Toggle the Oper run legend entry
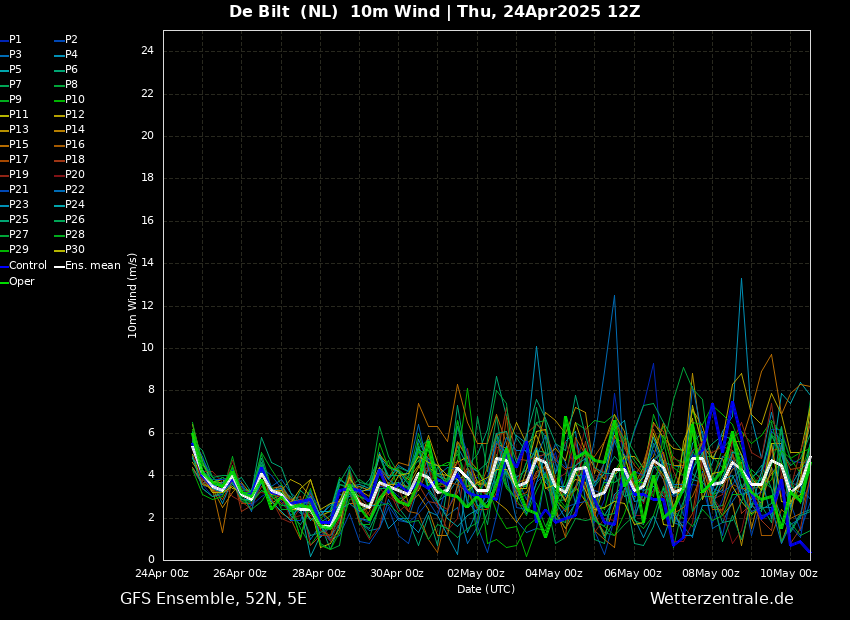The width and height of the screenshot is (850, 620). pos(21,282)
